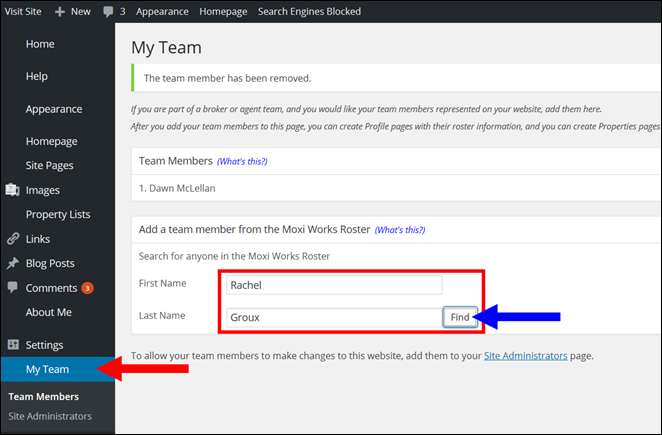Click the plus icon beside New
Viewport: 662px width, 435px height.
(x=59, y=11)
